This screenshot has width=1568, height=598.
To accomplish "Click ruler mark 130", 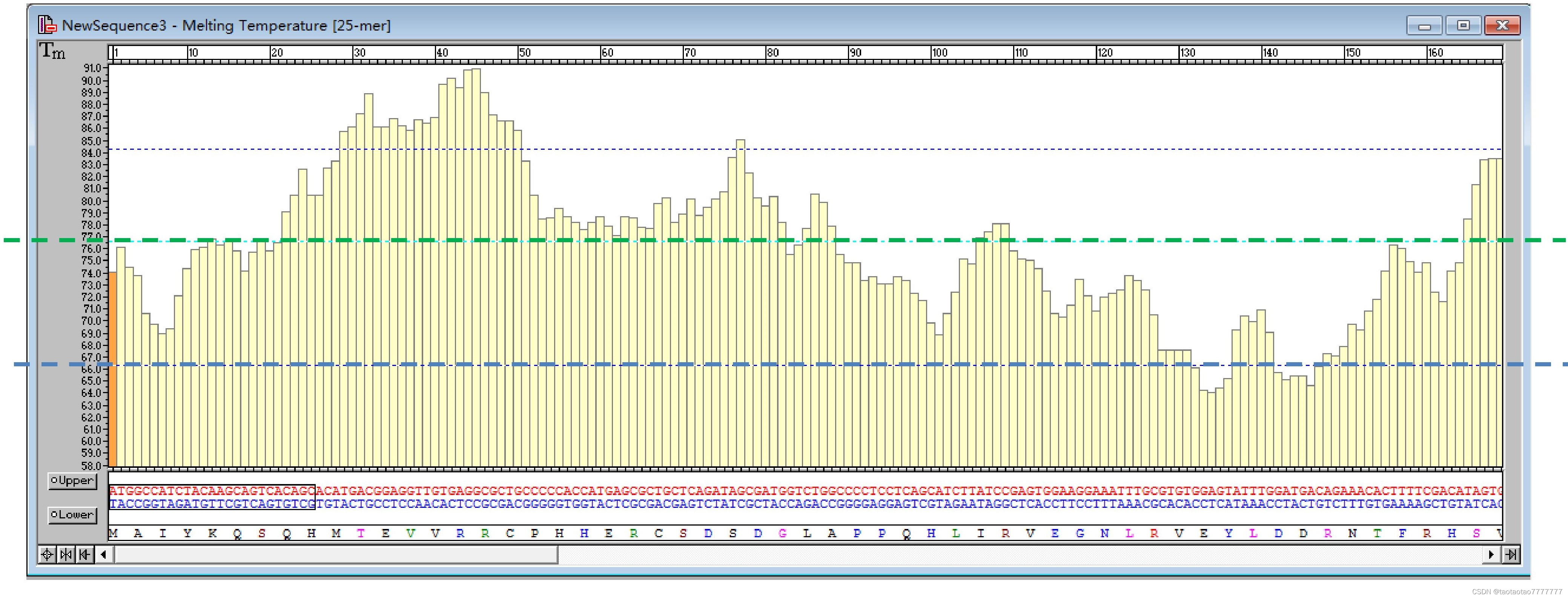I will [x=1188, y=53].
